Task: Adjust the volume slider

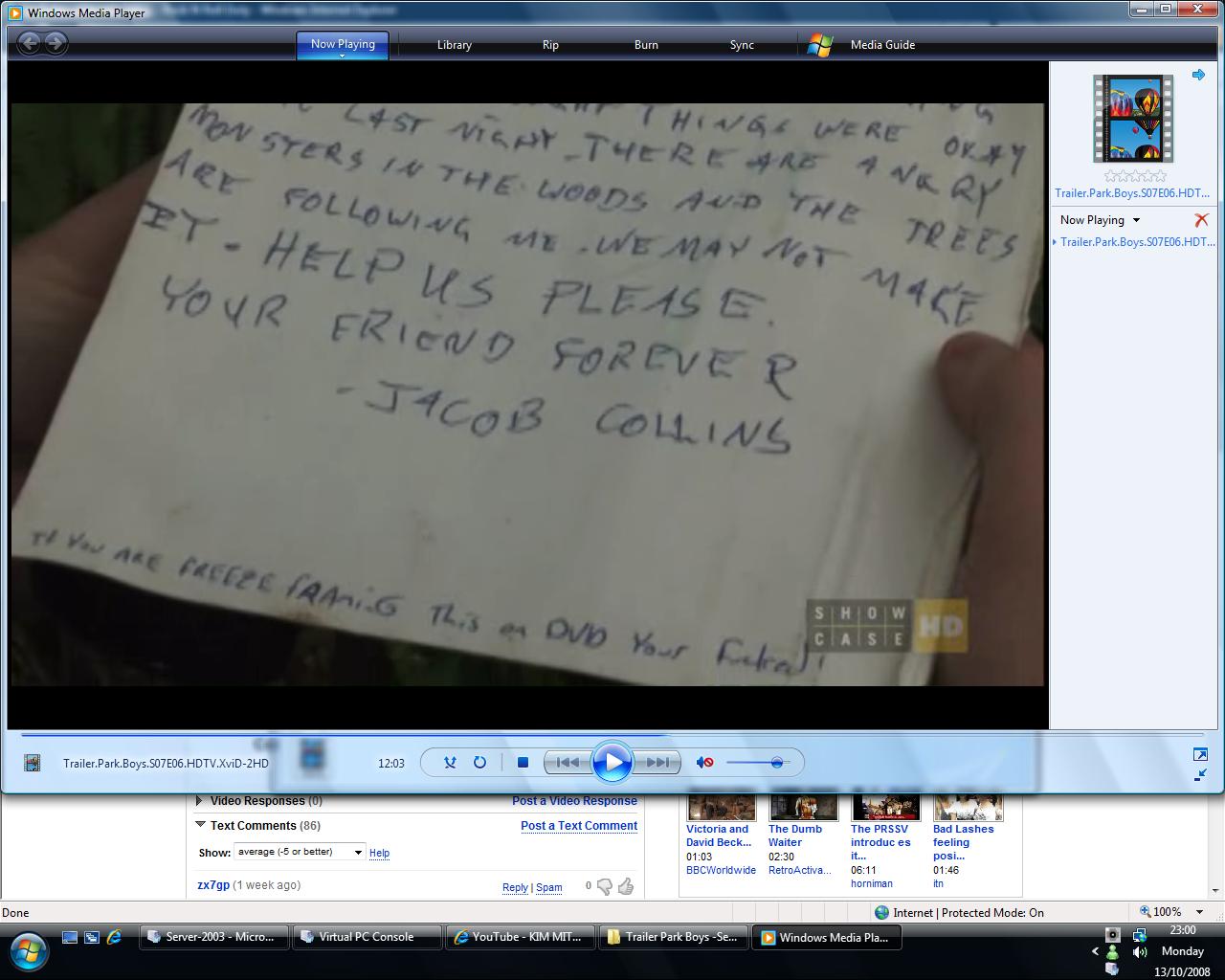Action: tap(776, 763)
